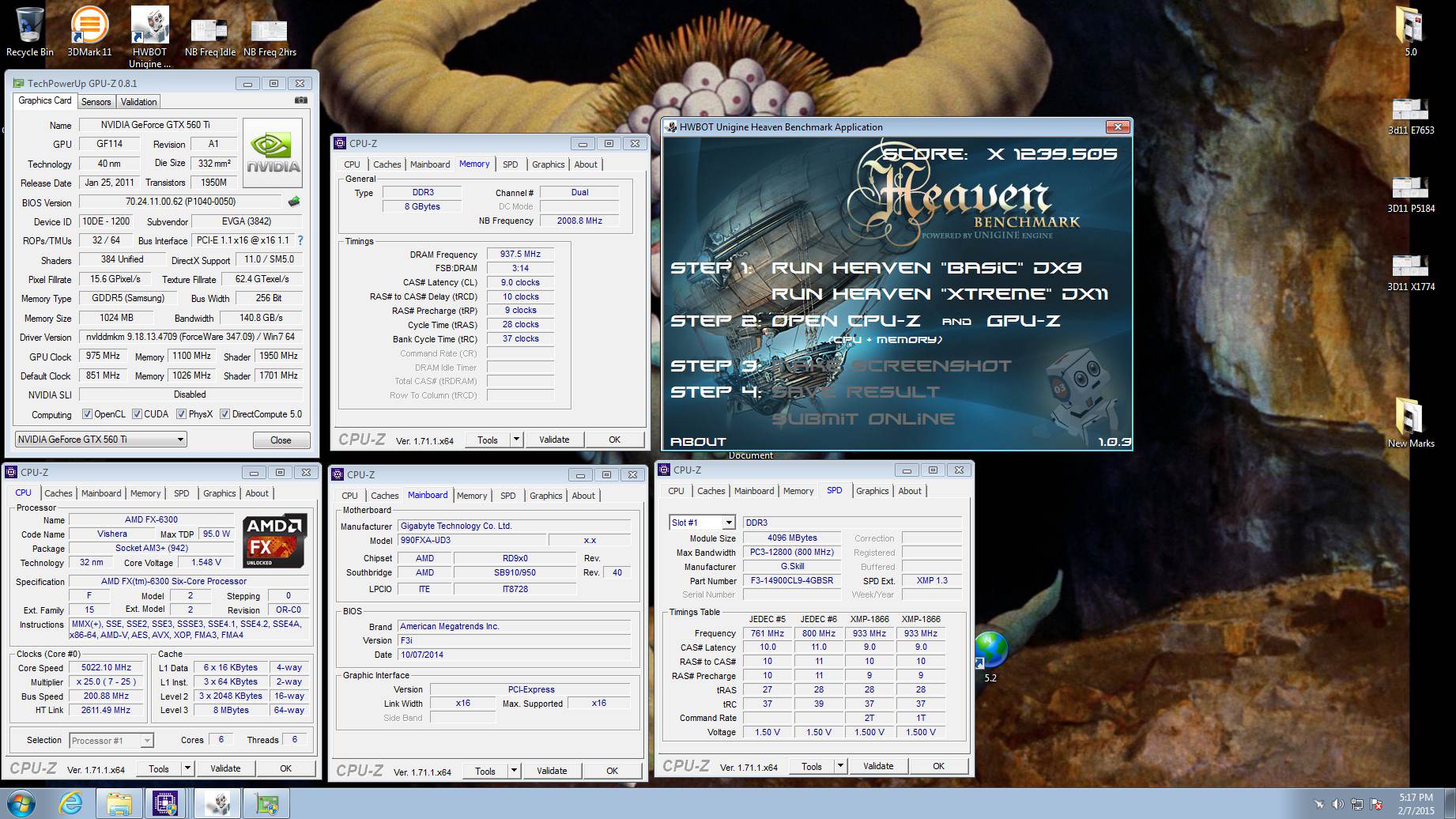Screen dimensions: 1456x819
Task: Open About tab in SPD CPU-Z window
Action: coord(910,491)
